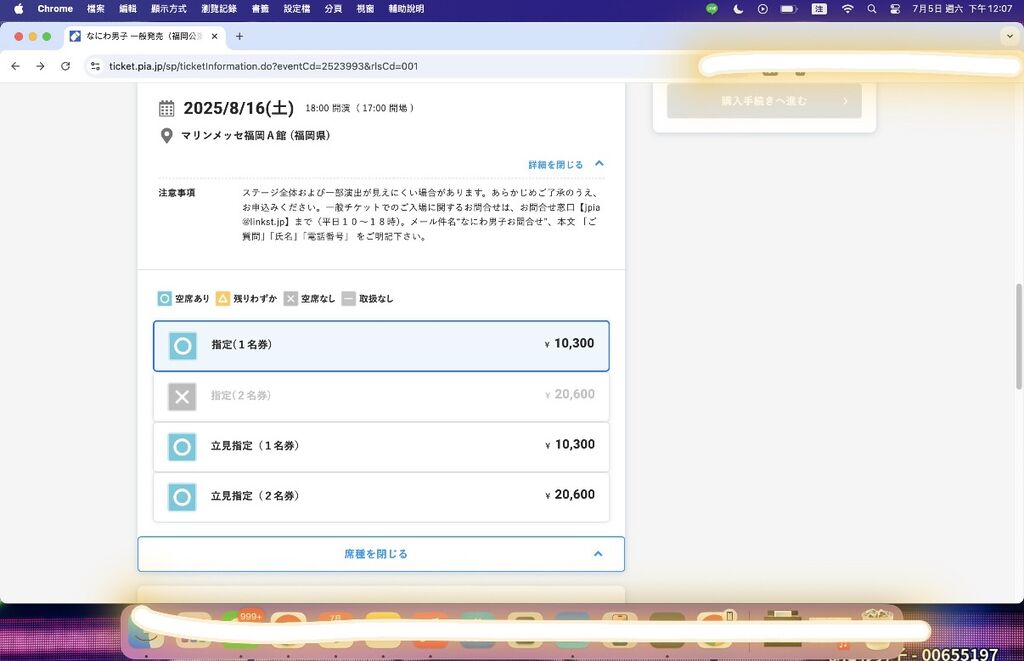Select 立見指定(1名券) ticket option
This screenshot has height=661, width=1024.
(381, 447)
